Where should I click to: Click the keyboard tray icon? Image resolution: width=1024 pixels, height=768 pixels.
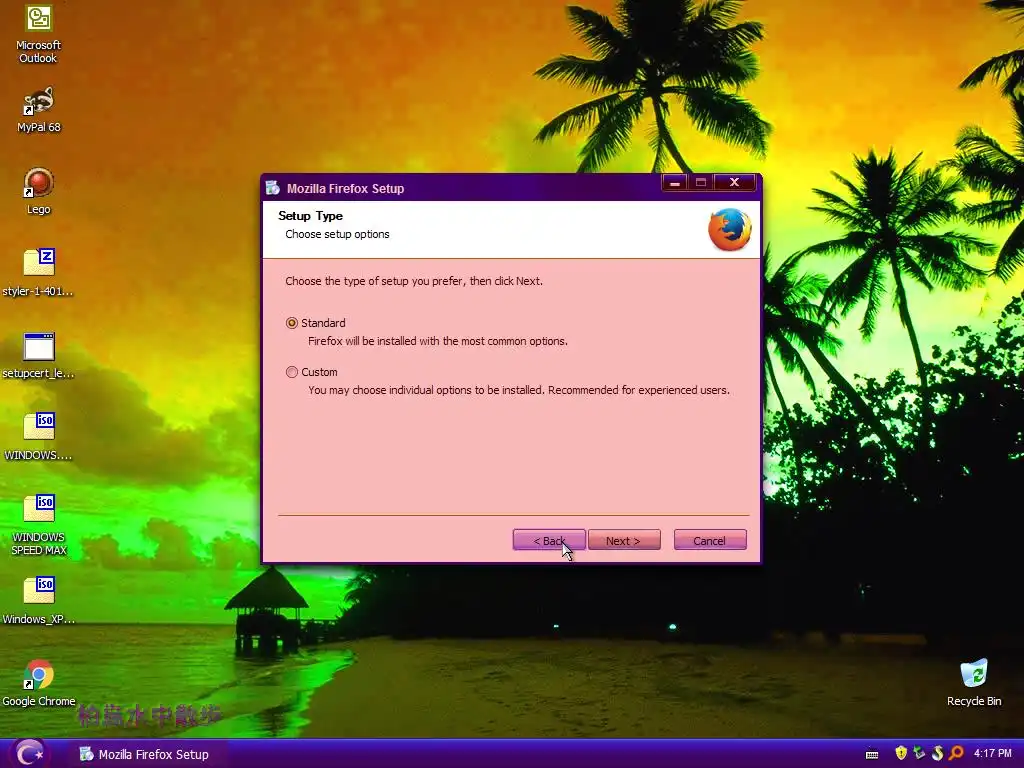872,754
